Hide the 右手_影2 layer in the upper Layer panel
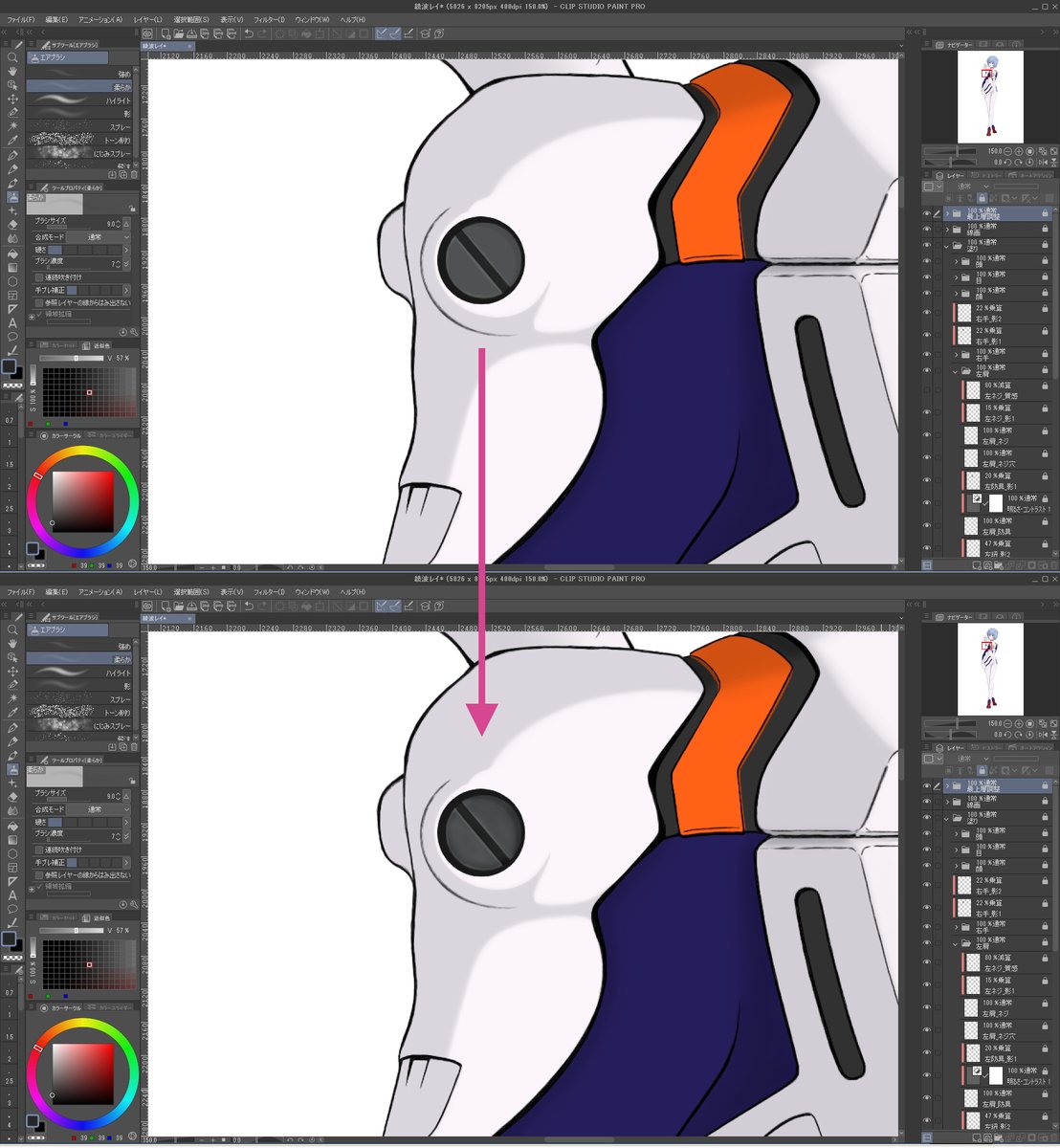Image resolution: width=1060 pixels, height=1148 pixels. [927, 313]
